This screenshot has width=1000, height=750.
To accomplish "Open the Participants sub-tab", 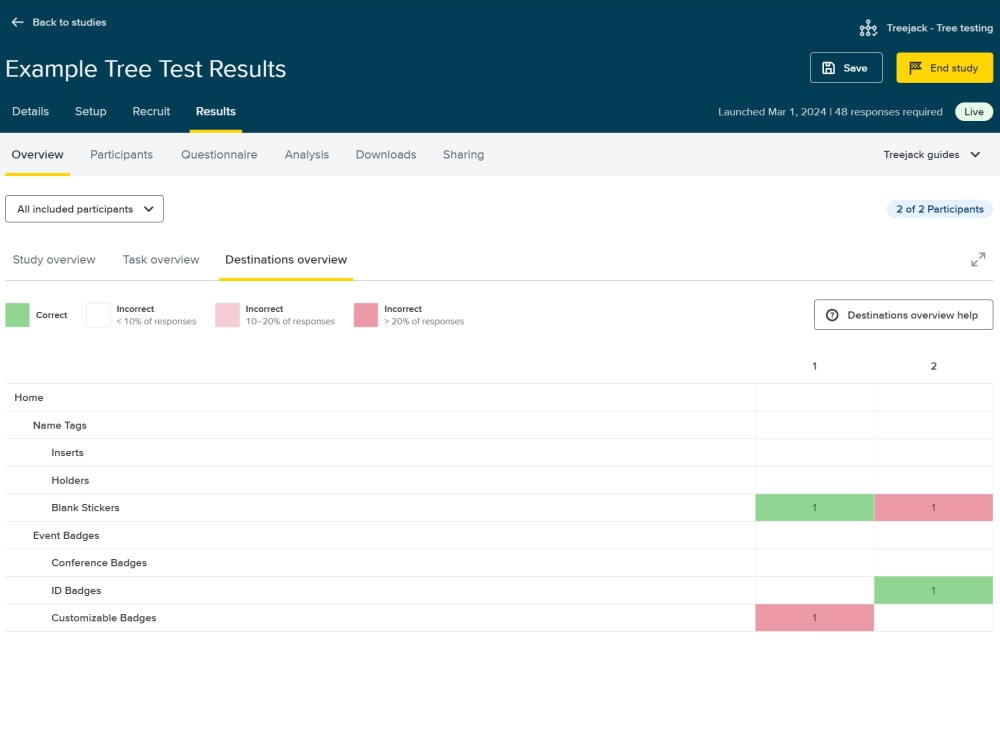I will [121, 154].
